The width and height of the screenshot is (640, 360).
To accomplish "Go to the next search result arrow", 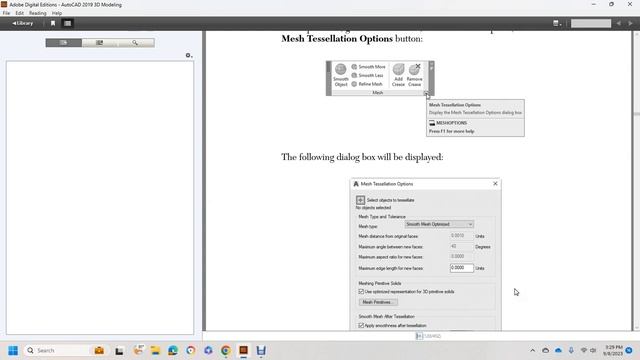I will [630, 23].
